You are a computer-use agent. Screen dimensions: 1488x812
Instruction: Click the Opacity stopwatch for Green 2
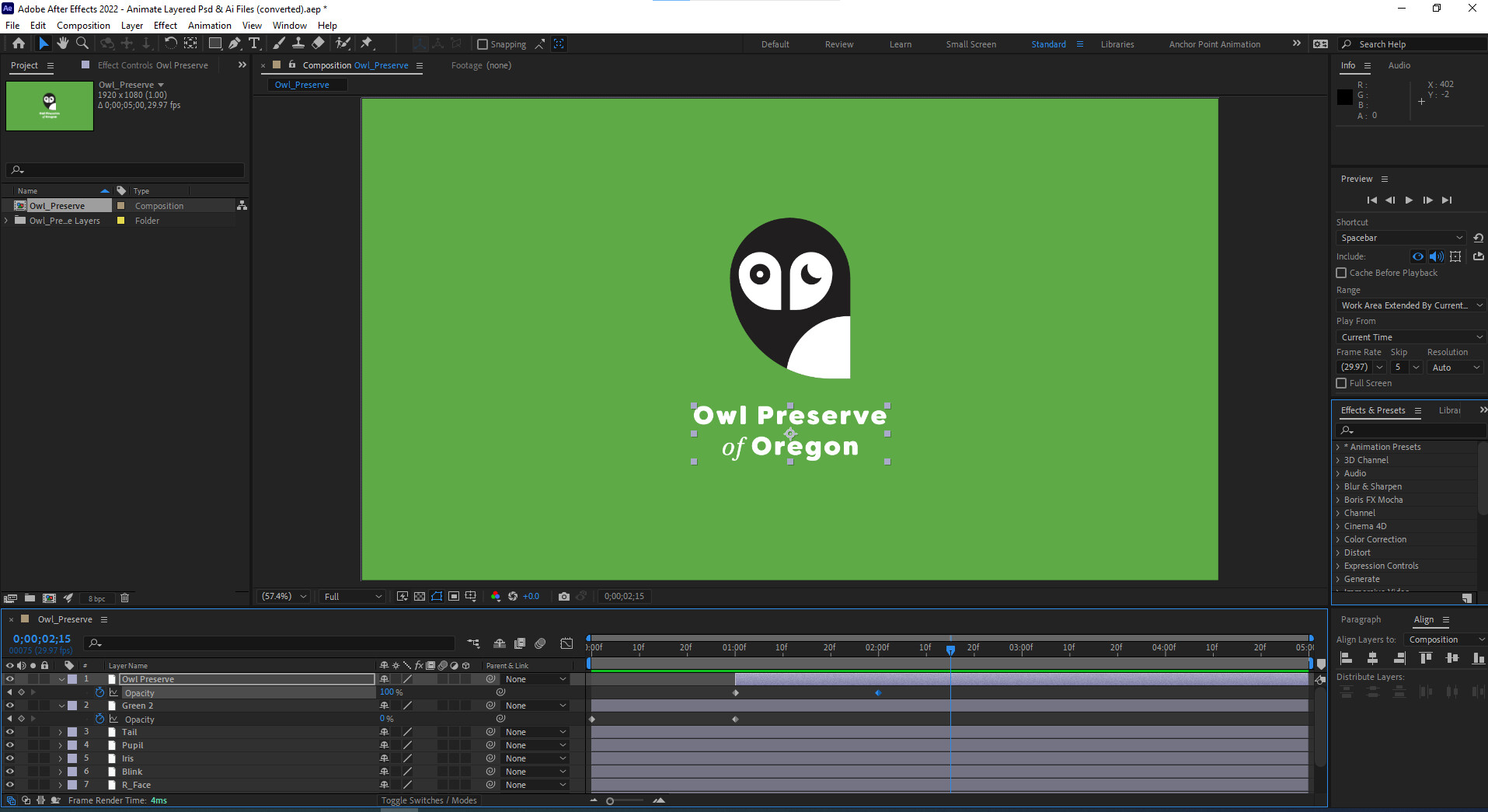[x=99, y=719]
